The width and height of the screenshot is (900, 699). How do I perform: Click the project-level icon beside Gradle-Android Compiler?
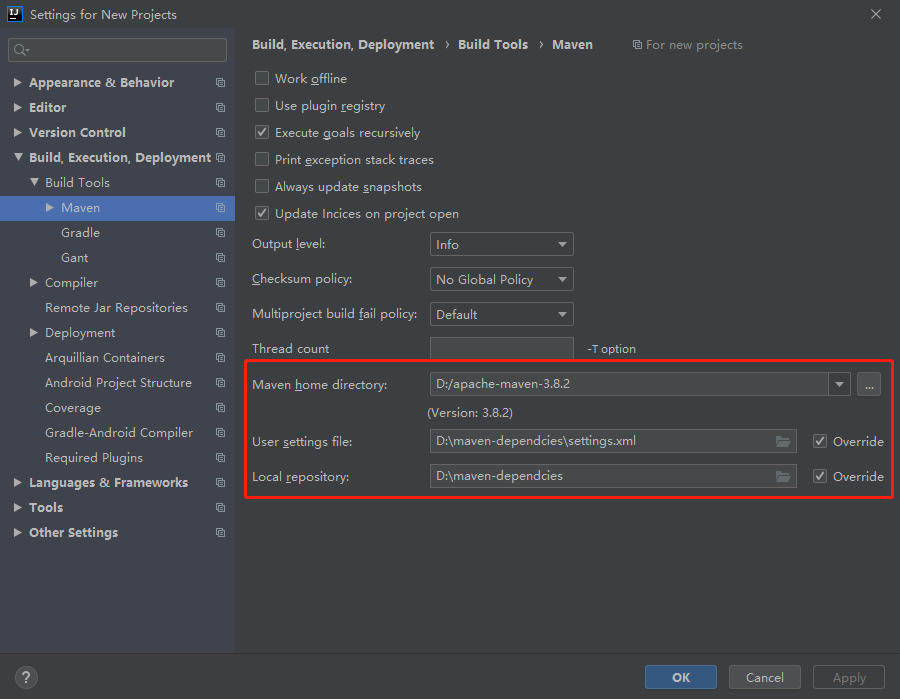click(220, 433)
